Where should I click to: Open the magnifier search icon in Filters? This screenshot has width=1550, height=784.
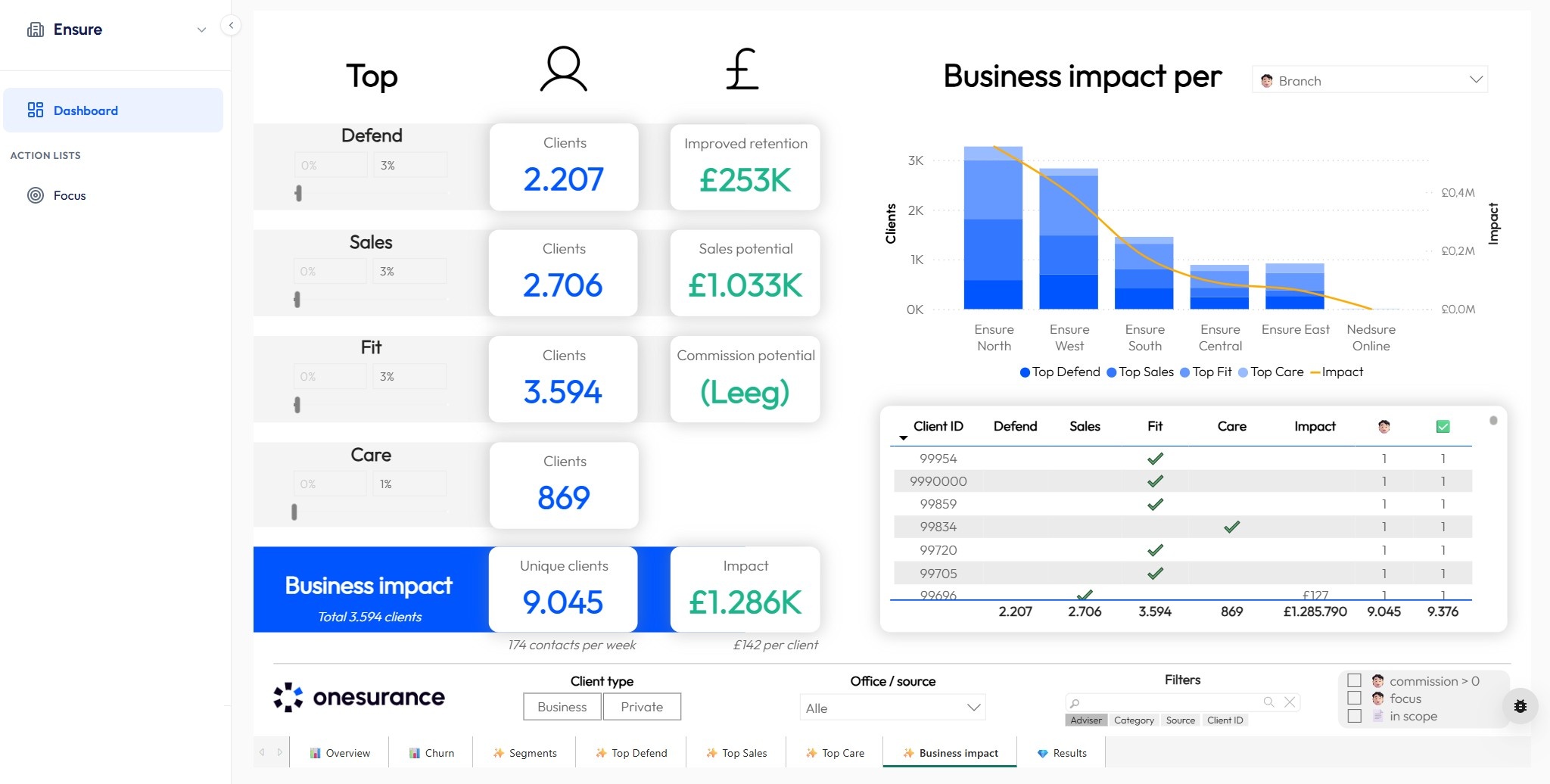1269,702
